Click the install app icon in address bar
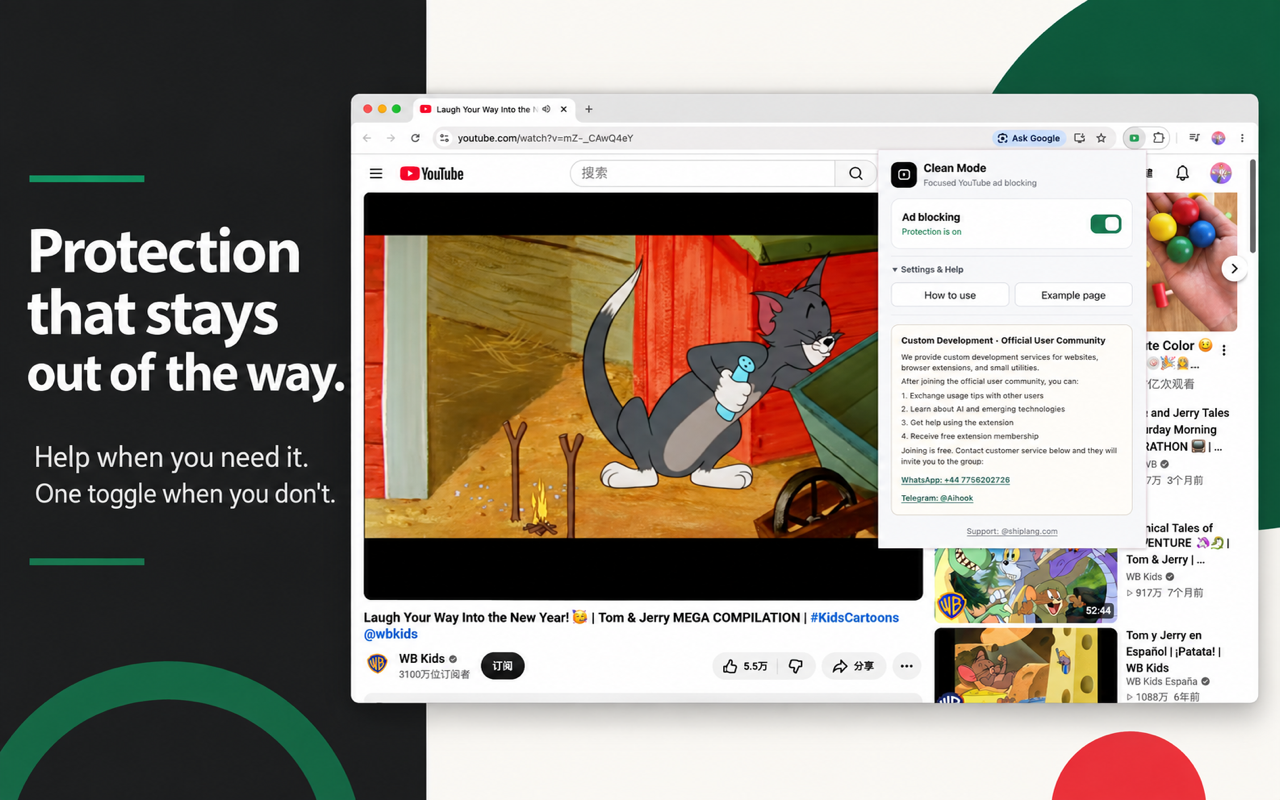This screenshot has height=800, width=1280. 1079,138
